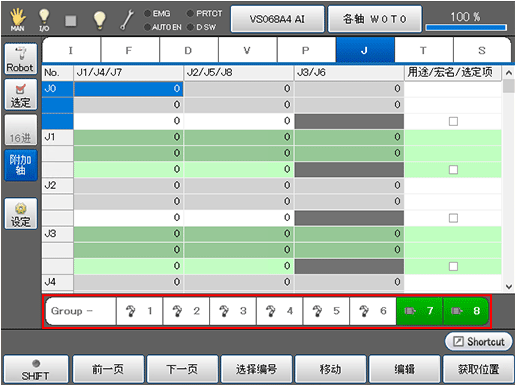Check the J1 row checkbox
This screenshot has height=385, width=515.
point(453,170)
